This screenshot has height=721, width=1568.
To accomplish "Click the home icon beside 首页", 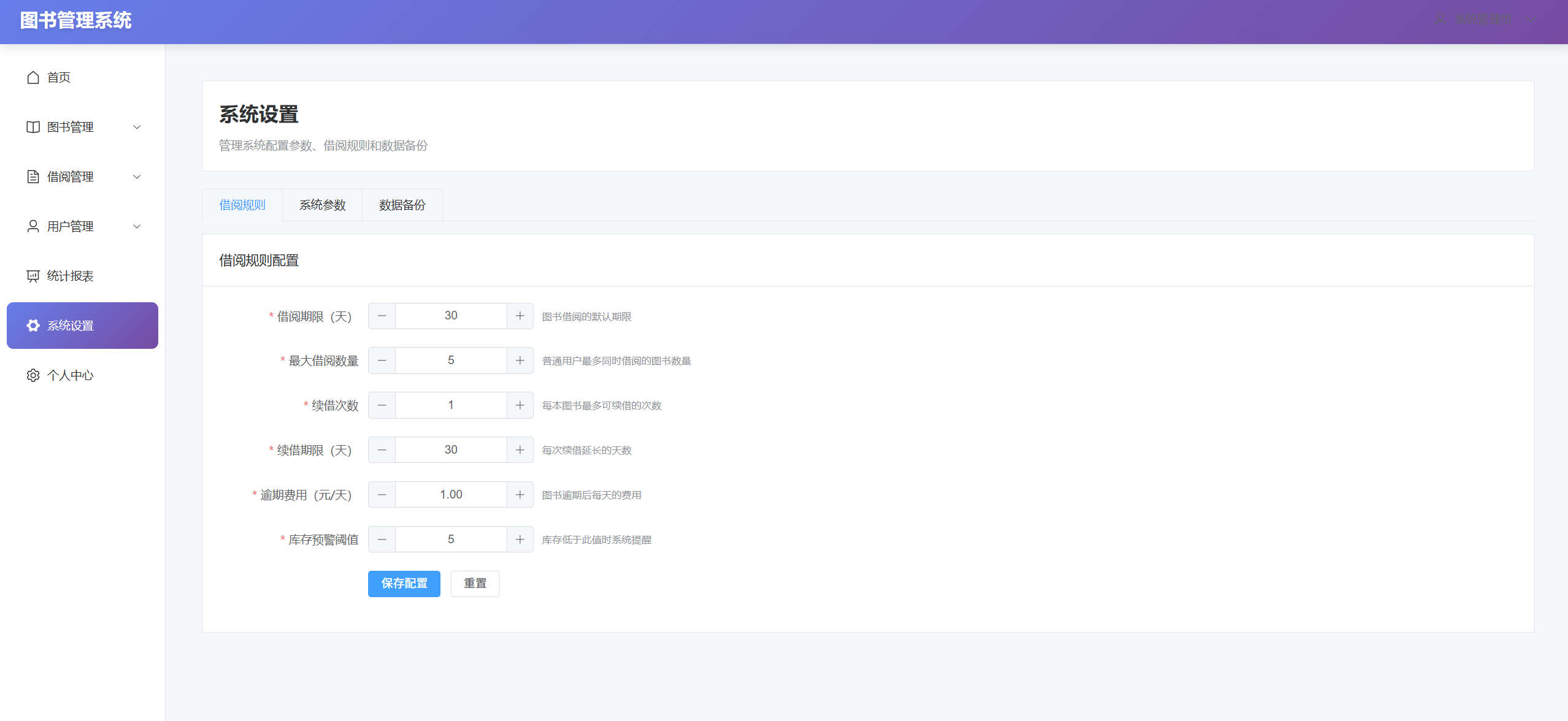I will (33, 77).
